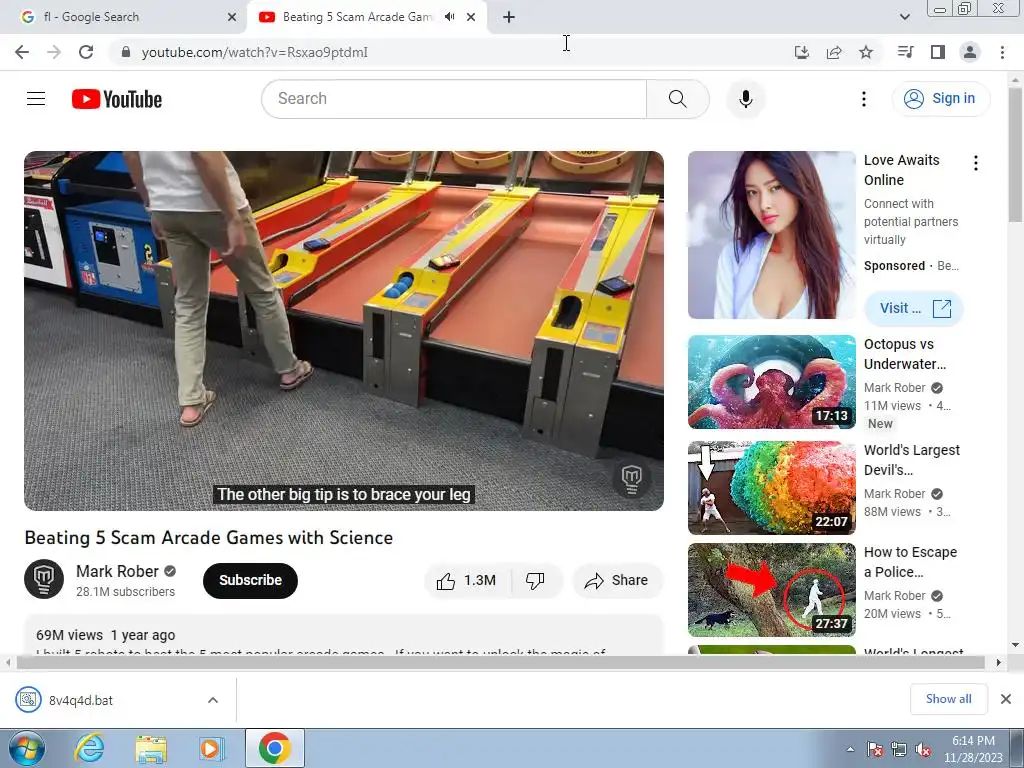Open the Chrome profile avatar
1024x768 pixels.
[970, 52]
